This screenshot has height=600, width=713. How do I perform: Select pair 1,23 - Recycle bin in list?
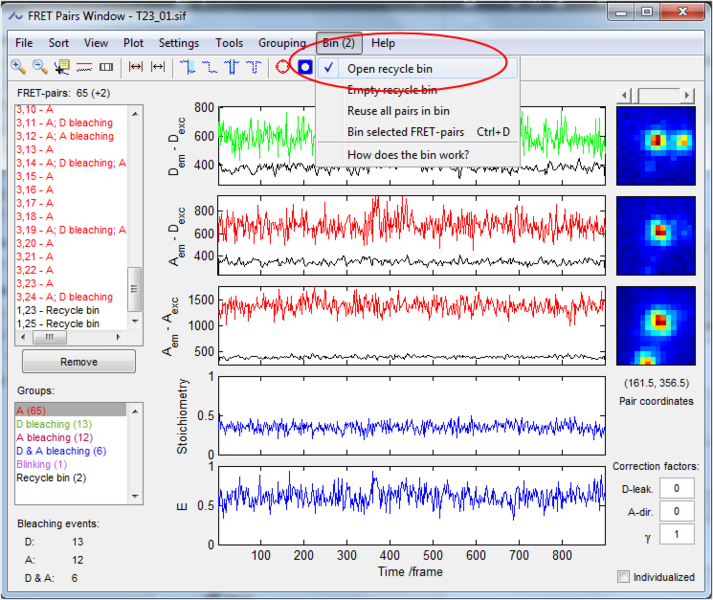point(58,310)
